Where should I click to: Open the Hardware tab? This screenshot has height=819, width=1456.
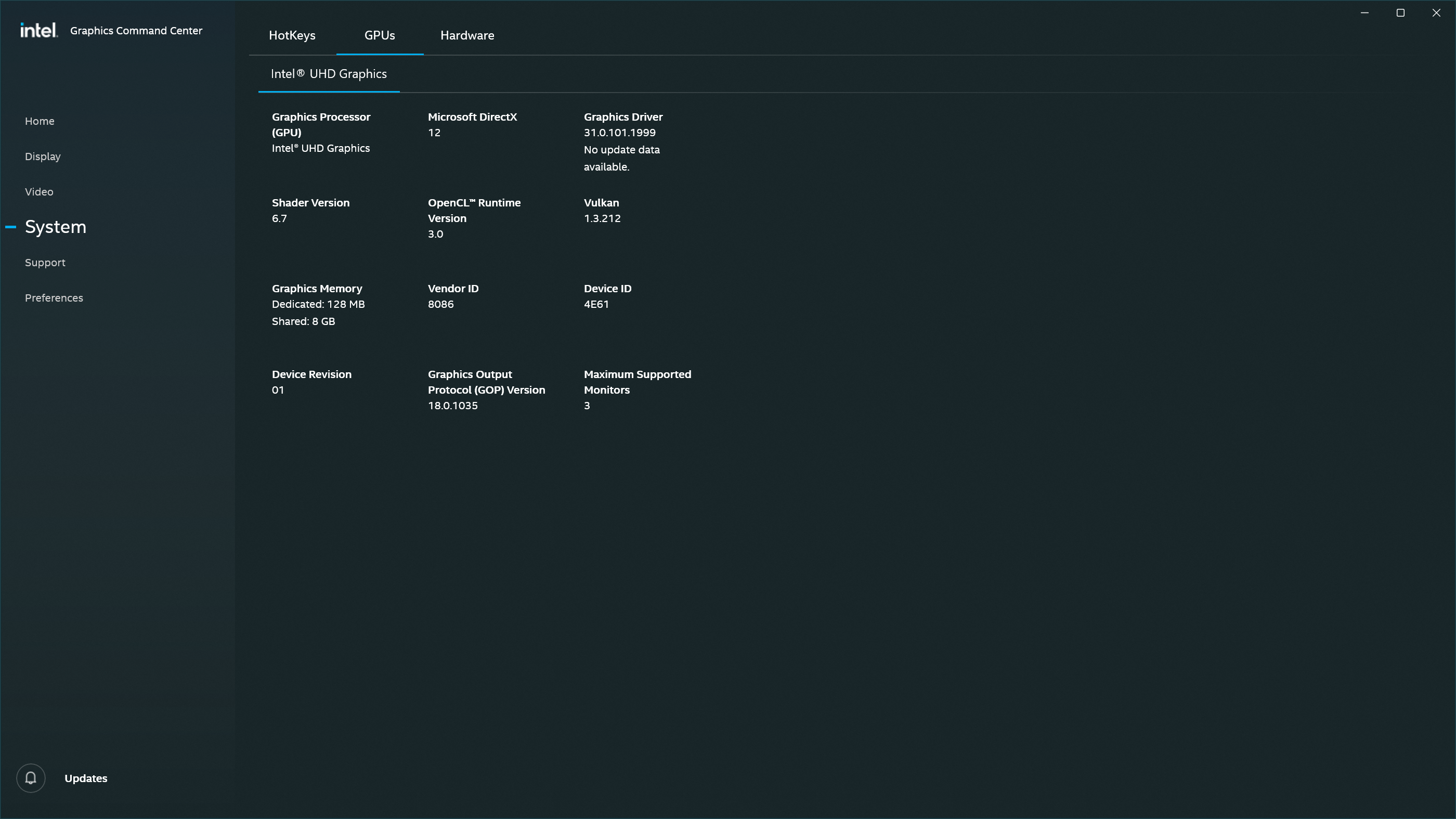(467, 35)
